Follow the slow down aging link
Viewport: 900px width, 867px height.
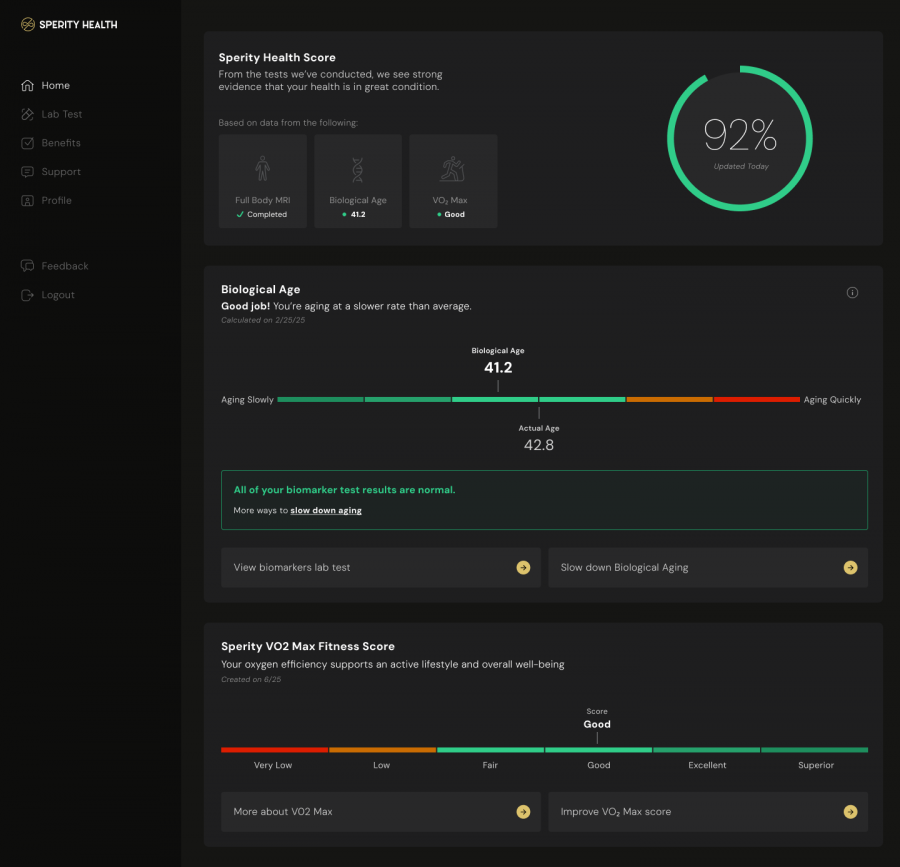pos(326,511)
